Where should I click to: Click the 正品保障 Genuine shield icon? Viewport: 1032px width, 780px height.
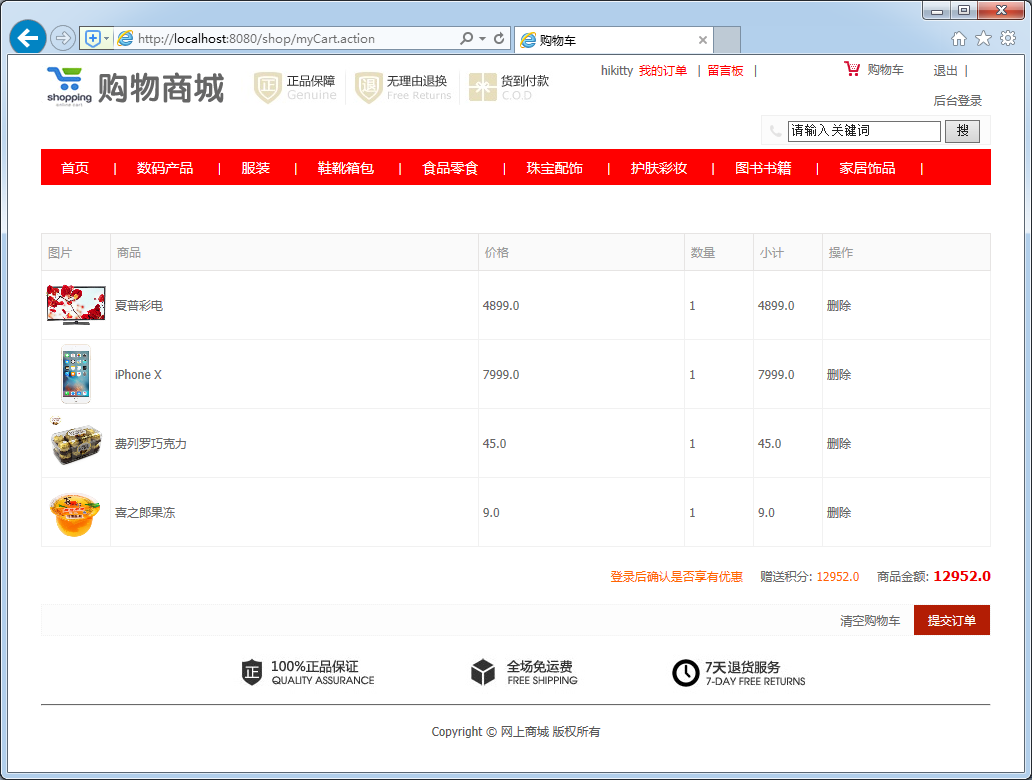[x=267, y=88]
